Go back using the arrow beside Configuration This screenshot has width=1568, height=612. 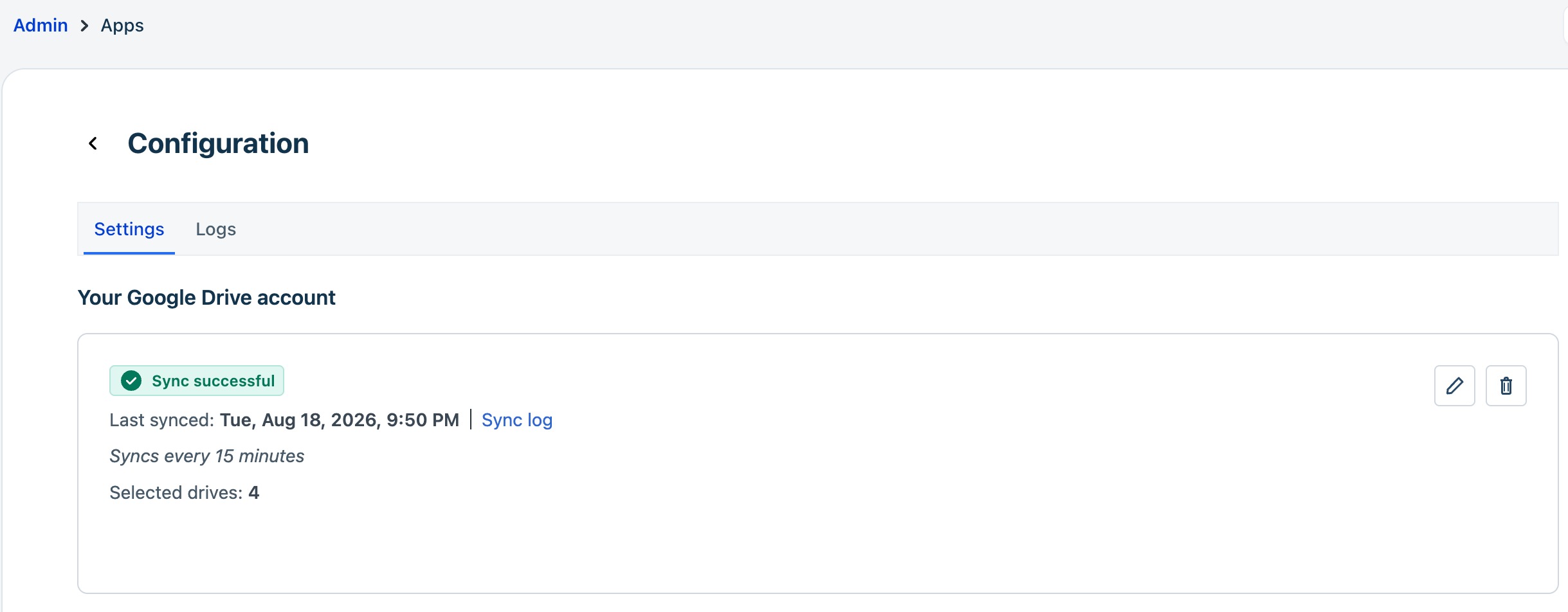pyautogui.click(x=93, y=143)
